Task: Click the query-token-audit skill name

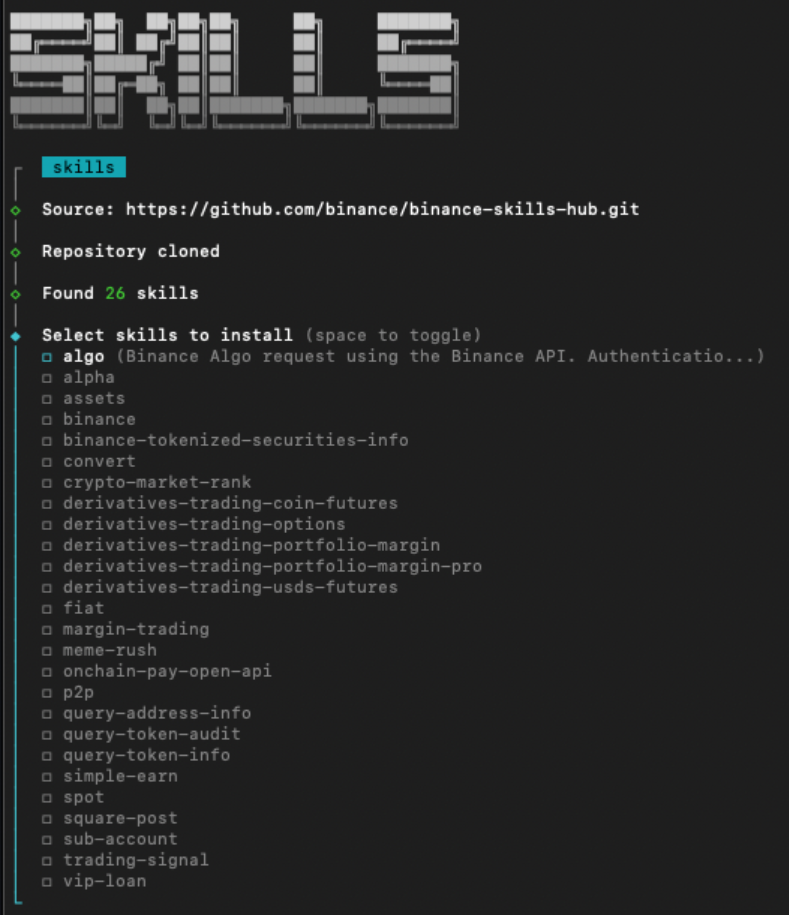Action: 151,734
